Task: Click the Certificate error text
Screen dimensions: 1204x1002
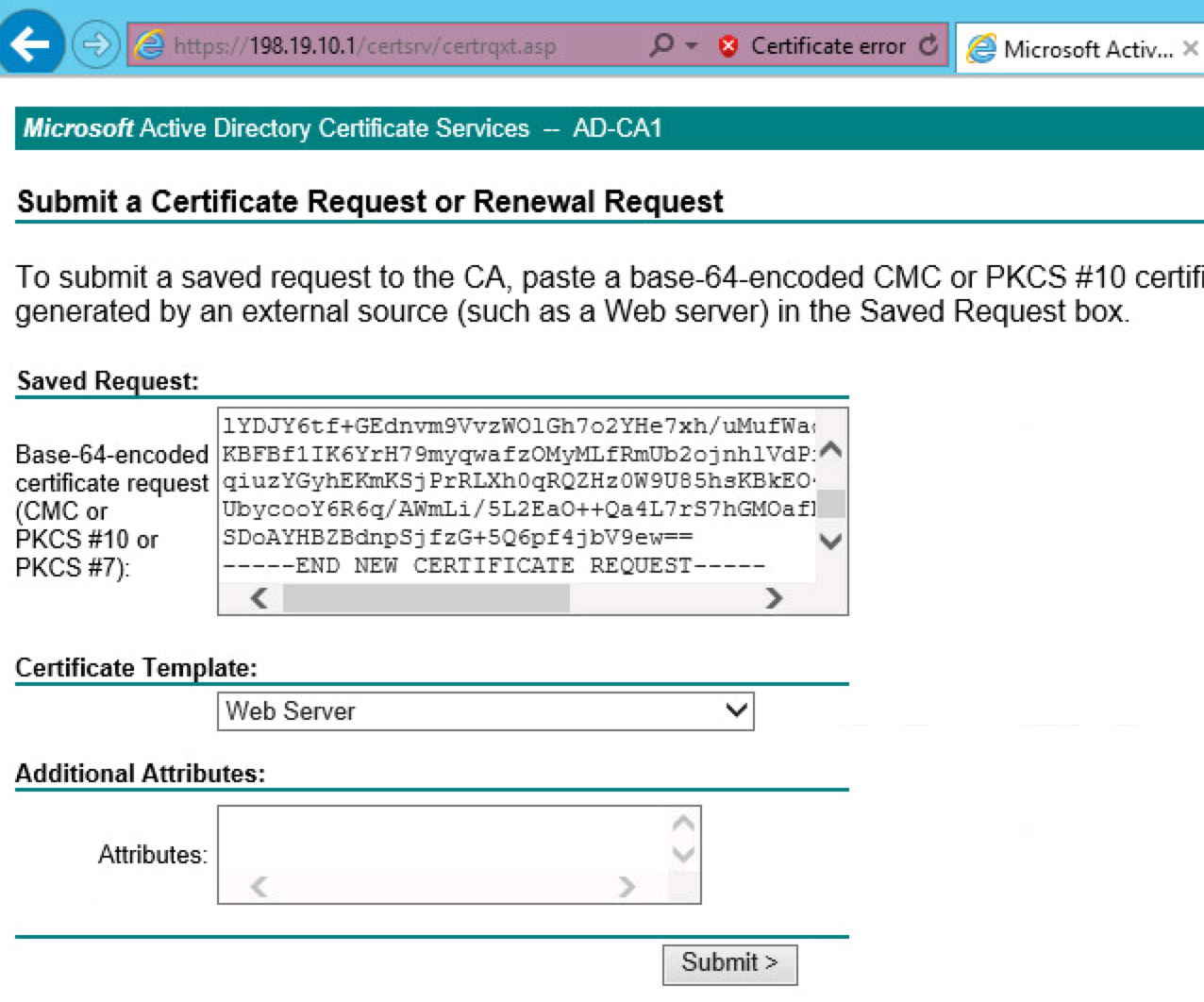Action: pyautogui.click(x=828, y=46)
